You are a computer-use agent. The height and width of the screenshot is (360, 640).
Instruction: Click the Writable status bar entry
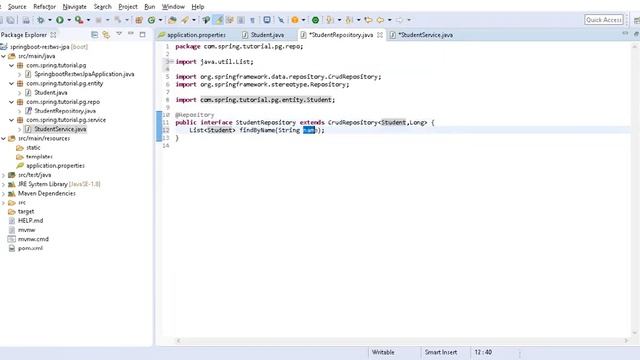[383, 352]
